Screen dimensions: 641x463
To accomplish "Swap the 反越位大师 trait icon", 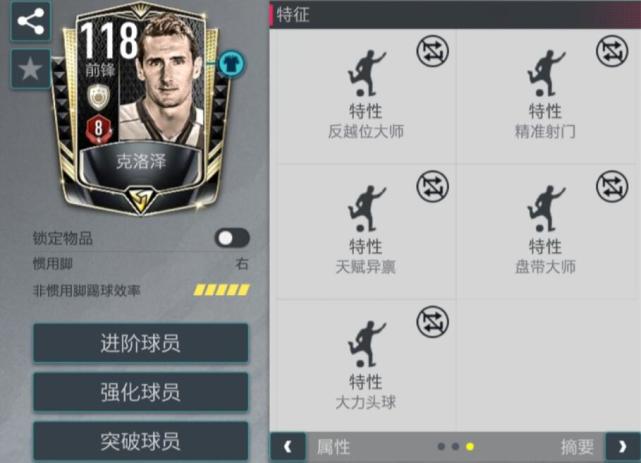I will [x=433, y=51].
